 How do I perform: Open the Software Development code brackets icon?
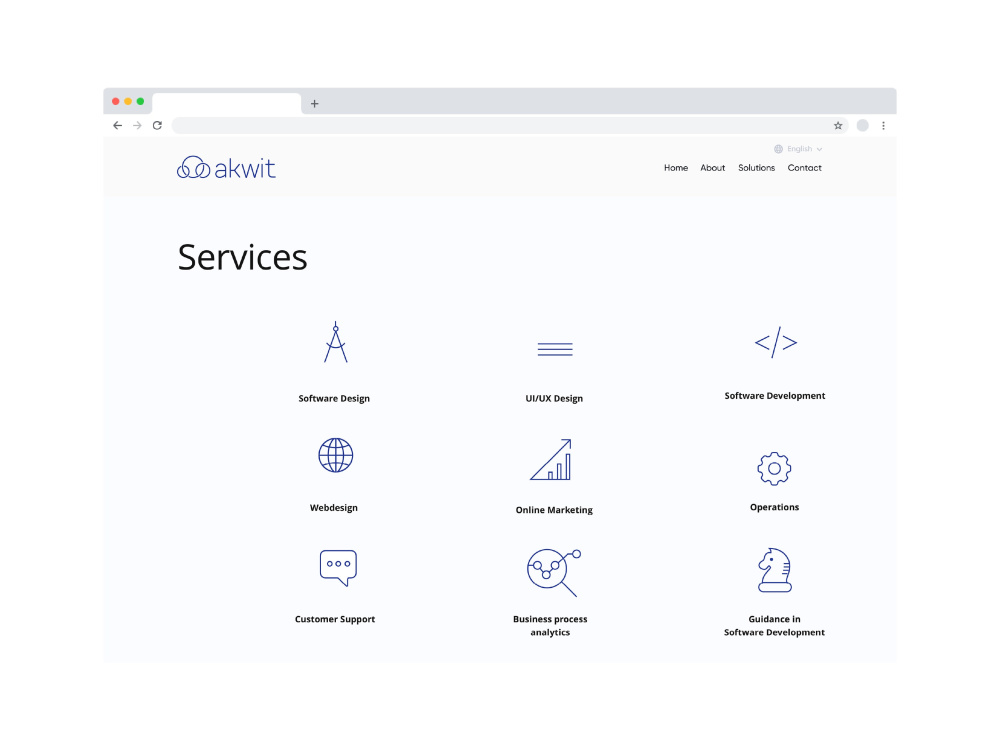tap(776, 342)
